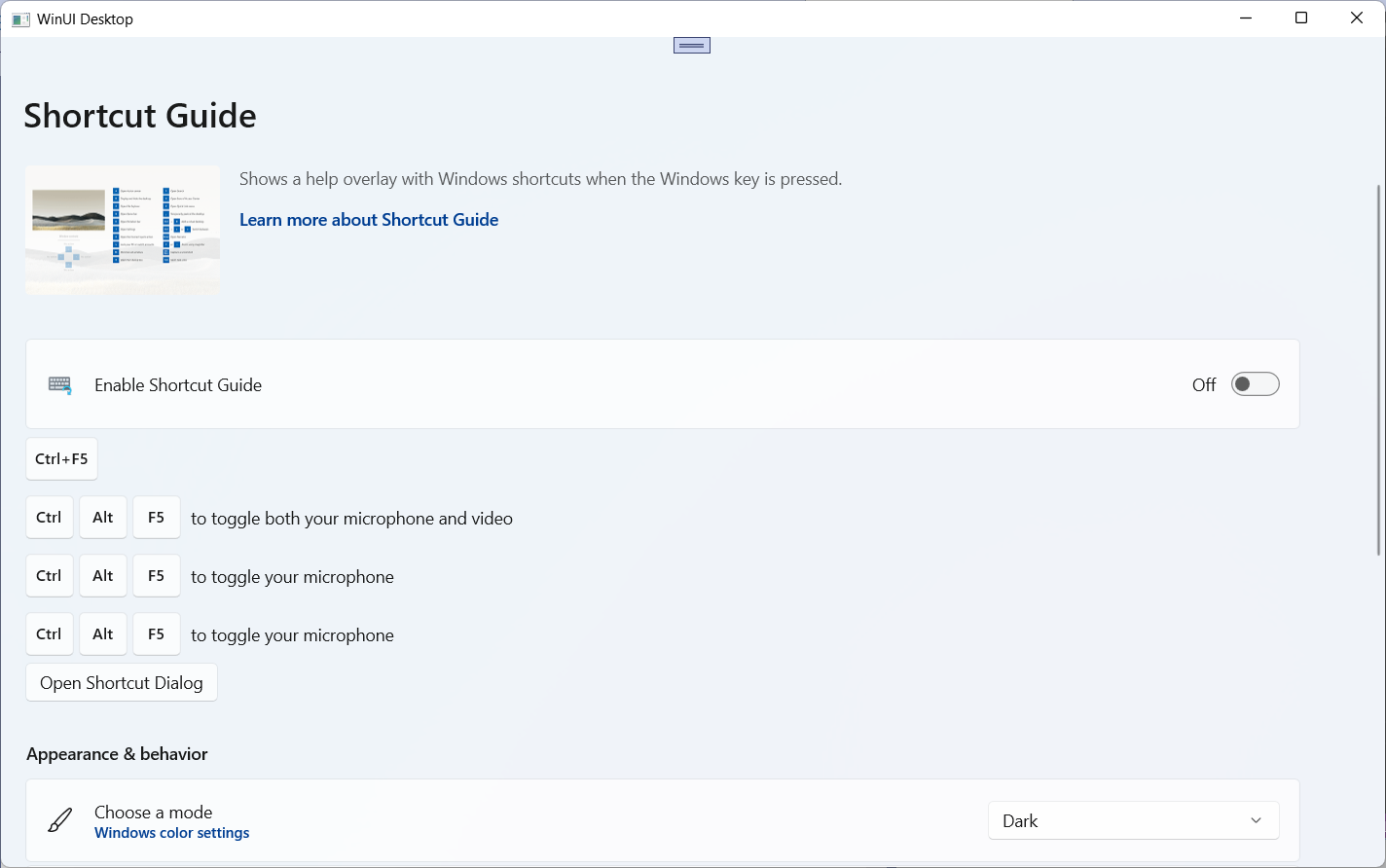Viewport: 1386px width, 868px height.
Task: Click the Shortcut Guide preview thumbnail
Action: coord(123,230)
